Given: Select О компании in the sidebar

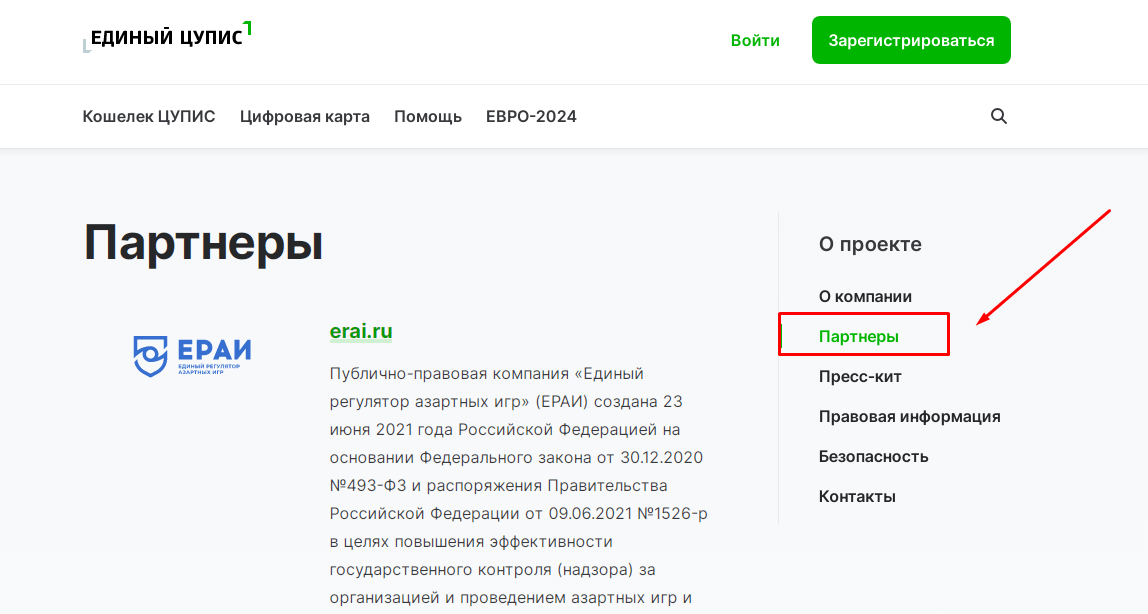Looking at the screenshot, I should 865,296.
